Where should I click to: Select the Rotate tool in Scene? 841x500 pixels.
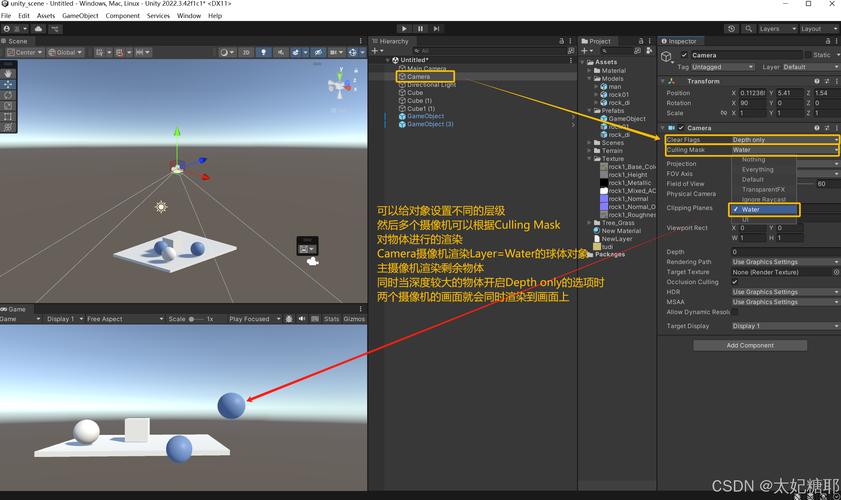(x=8, y=95)
